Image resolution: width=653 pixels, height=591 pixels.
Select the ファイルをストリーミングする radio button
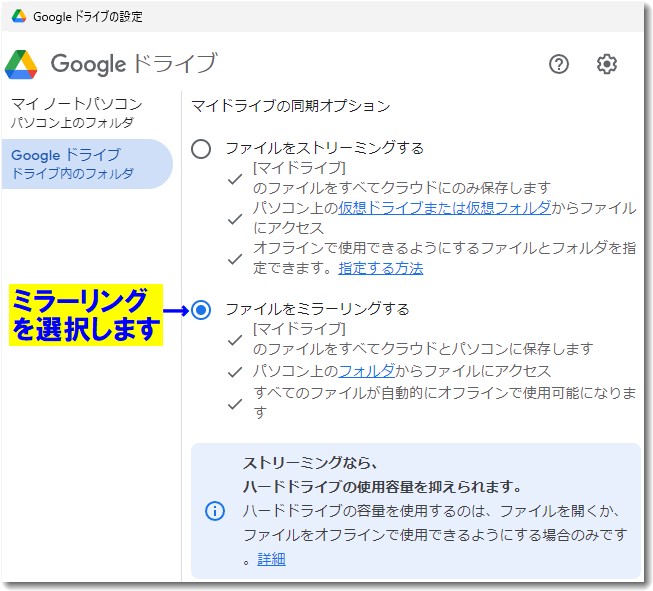coord(202,148)
